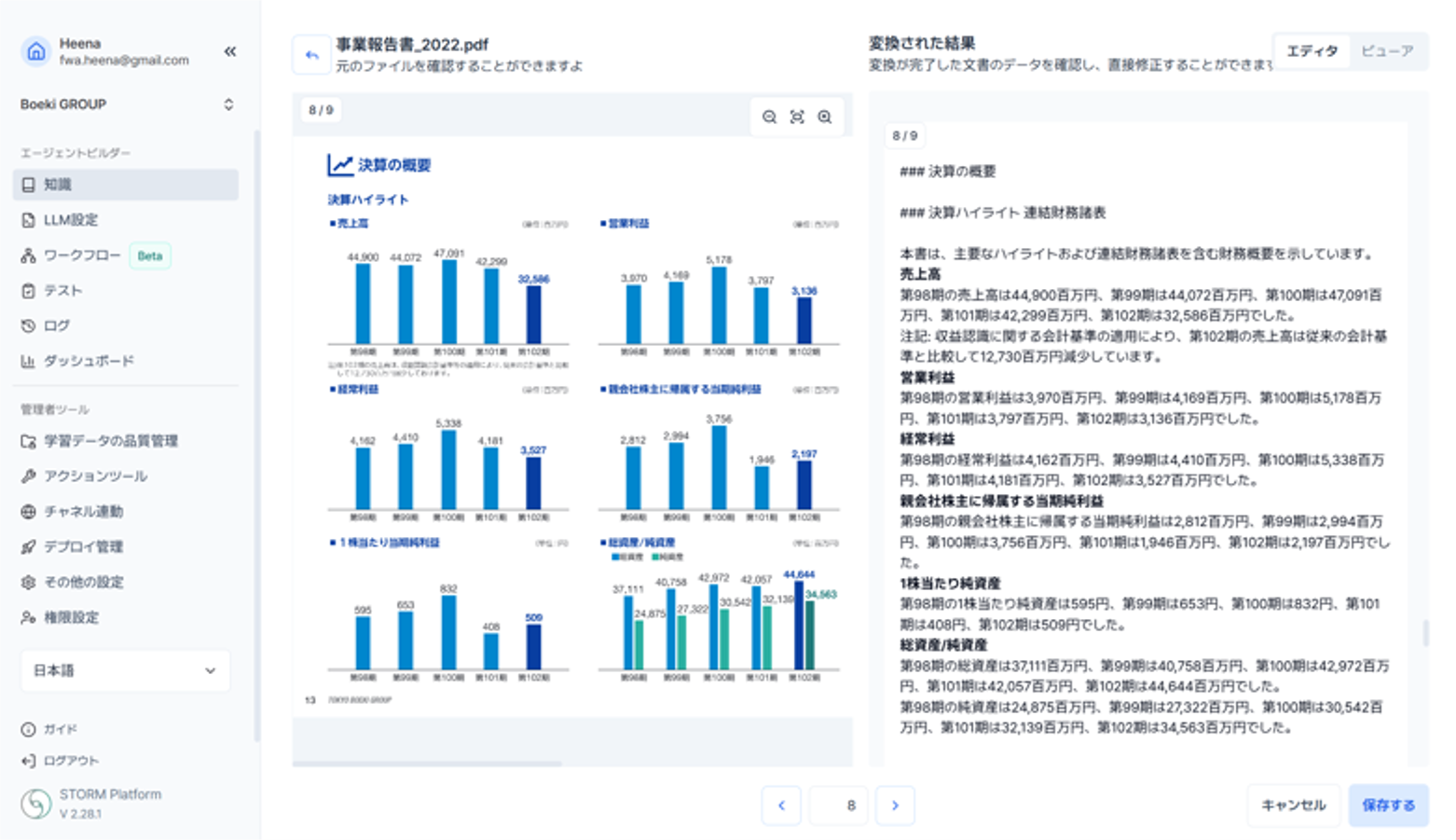
Task: Click the fit-to-screen icon in PDF viewer
Action: coord(797,117)
